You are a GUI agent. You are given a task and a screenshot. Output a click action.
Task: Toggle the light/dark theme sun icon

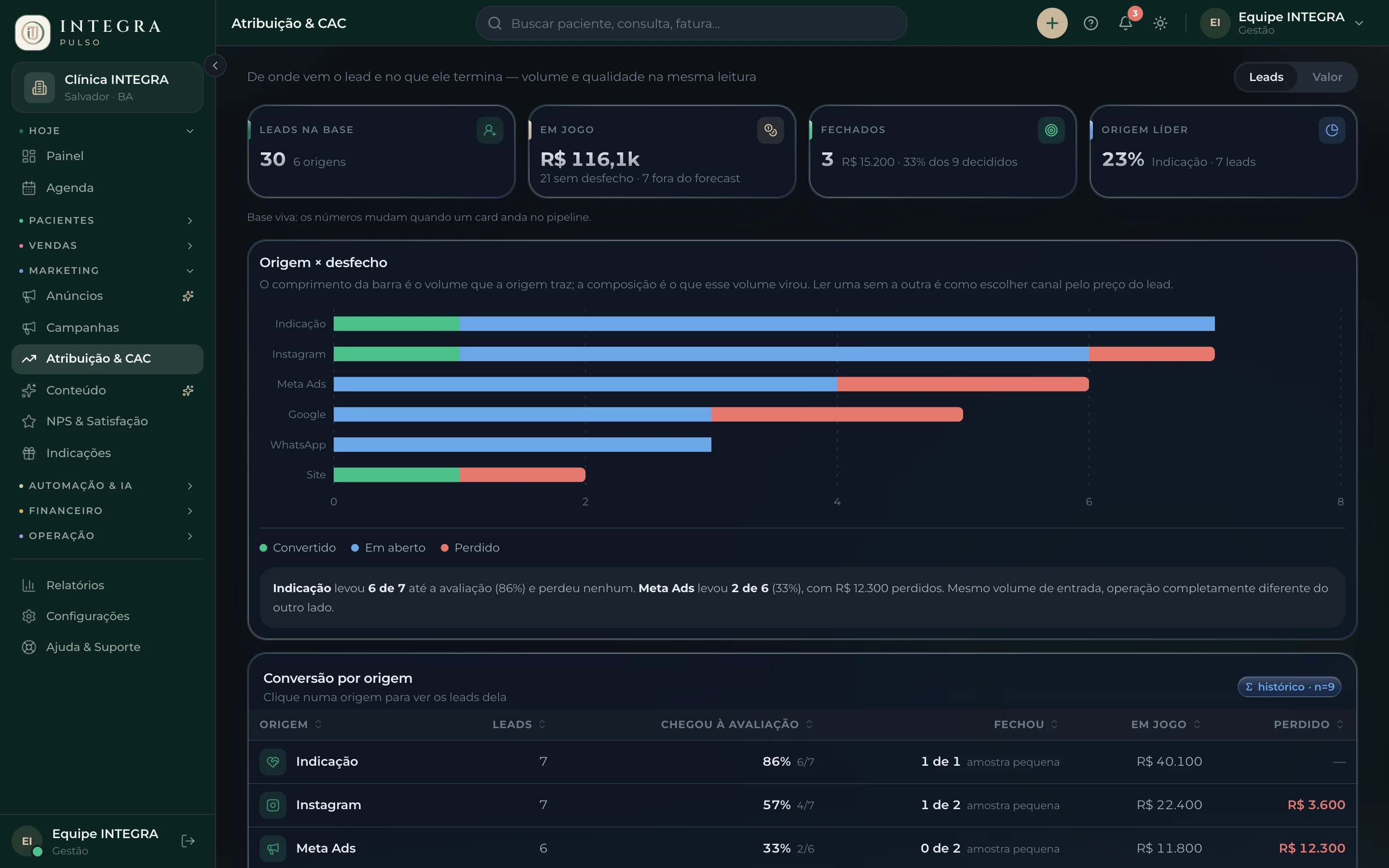1160,23
